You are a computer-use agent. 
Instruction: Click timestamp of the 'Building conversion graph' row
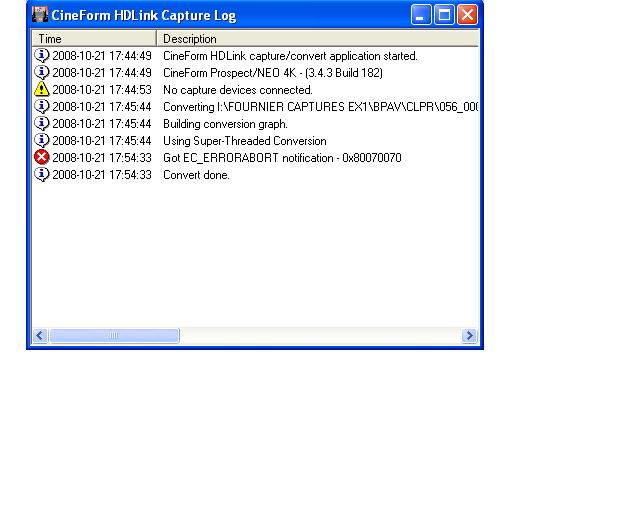coord(102,124)
